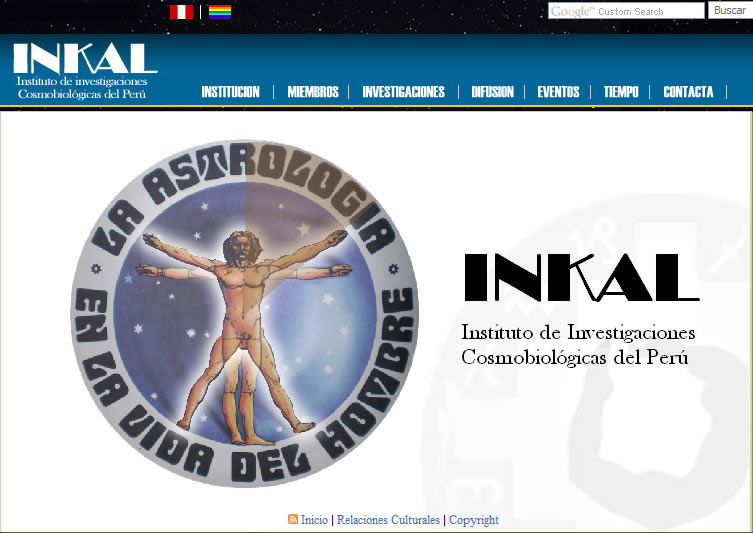
Task: Click the RSS feed icon in footer
Action: click(x=292, y=519)
